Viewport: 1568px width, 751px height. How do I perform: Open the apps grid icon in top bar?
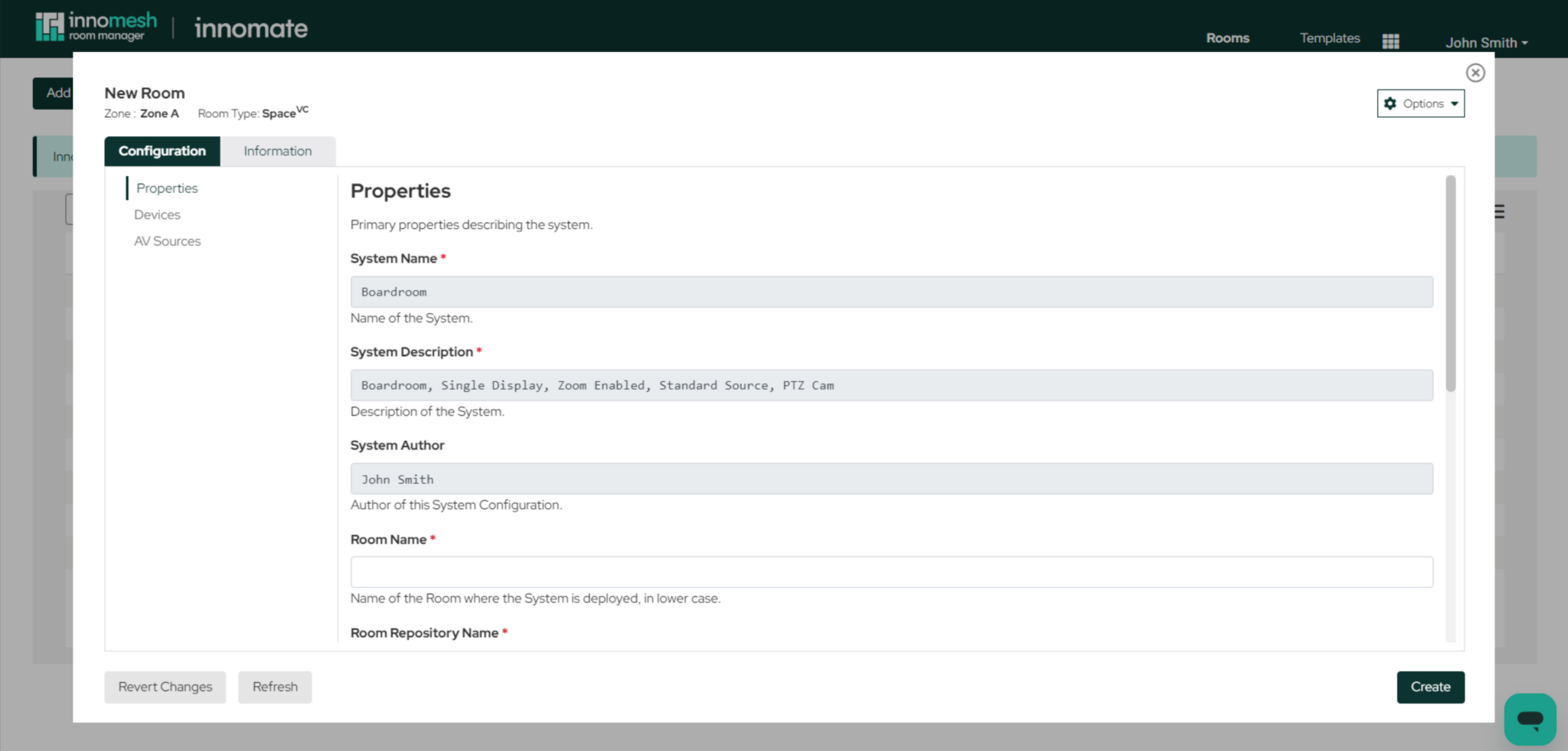pyautogui.click(x=1390, y=41)
